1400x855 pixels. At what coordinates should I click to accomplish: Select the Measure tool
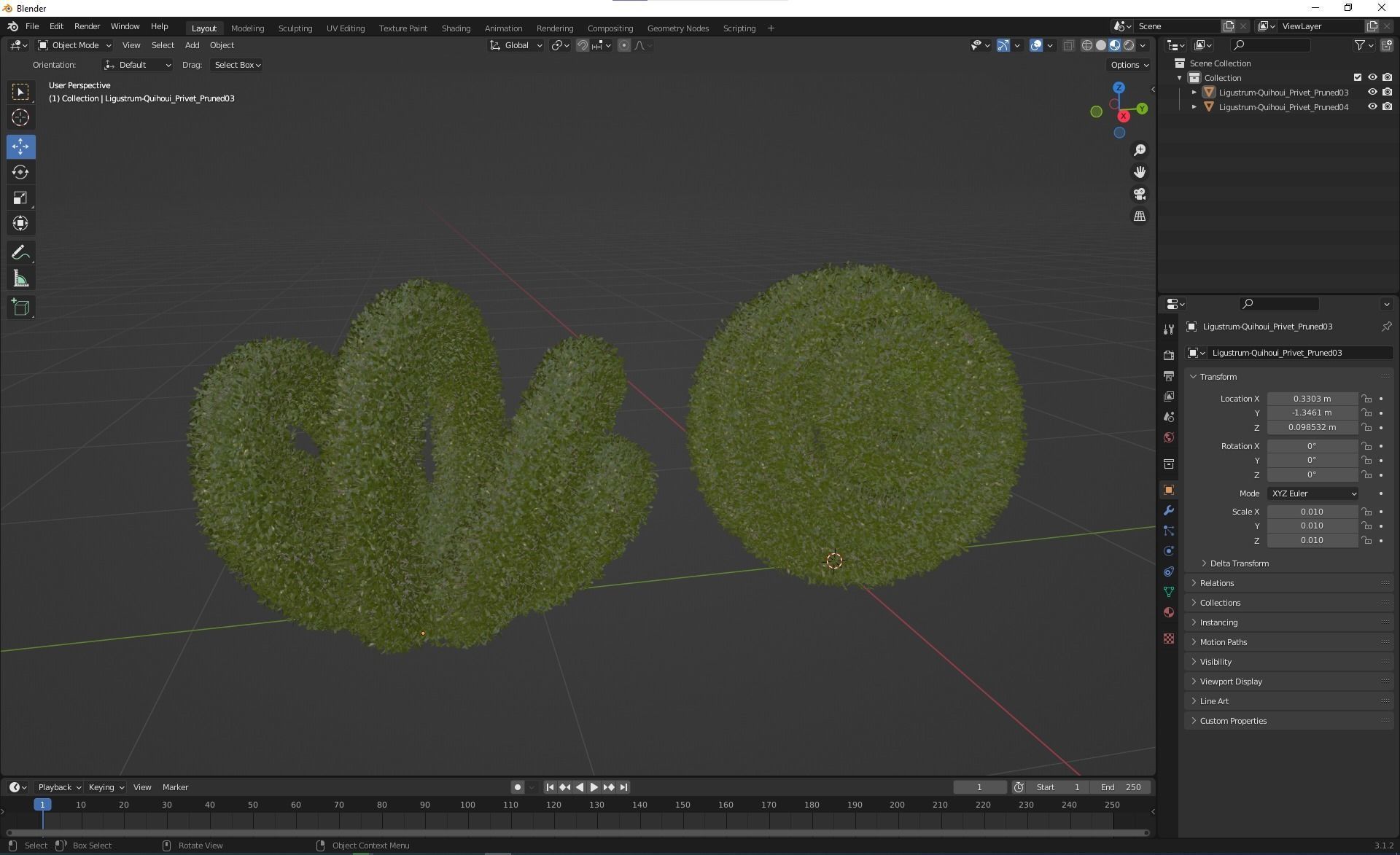pos(20,279)
